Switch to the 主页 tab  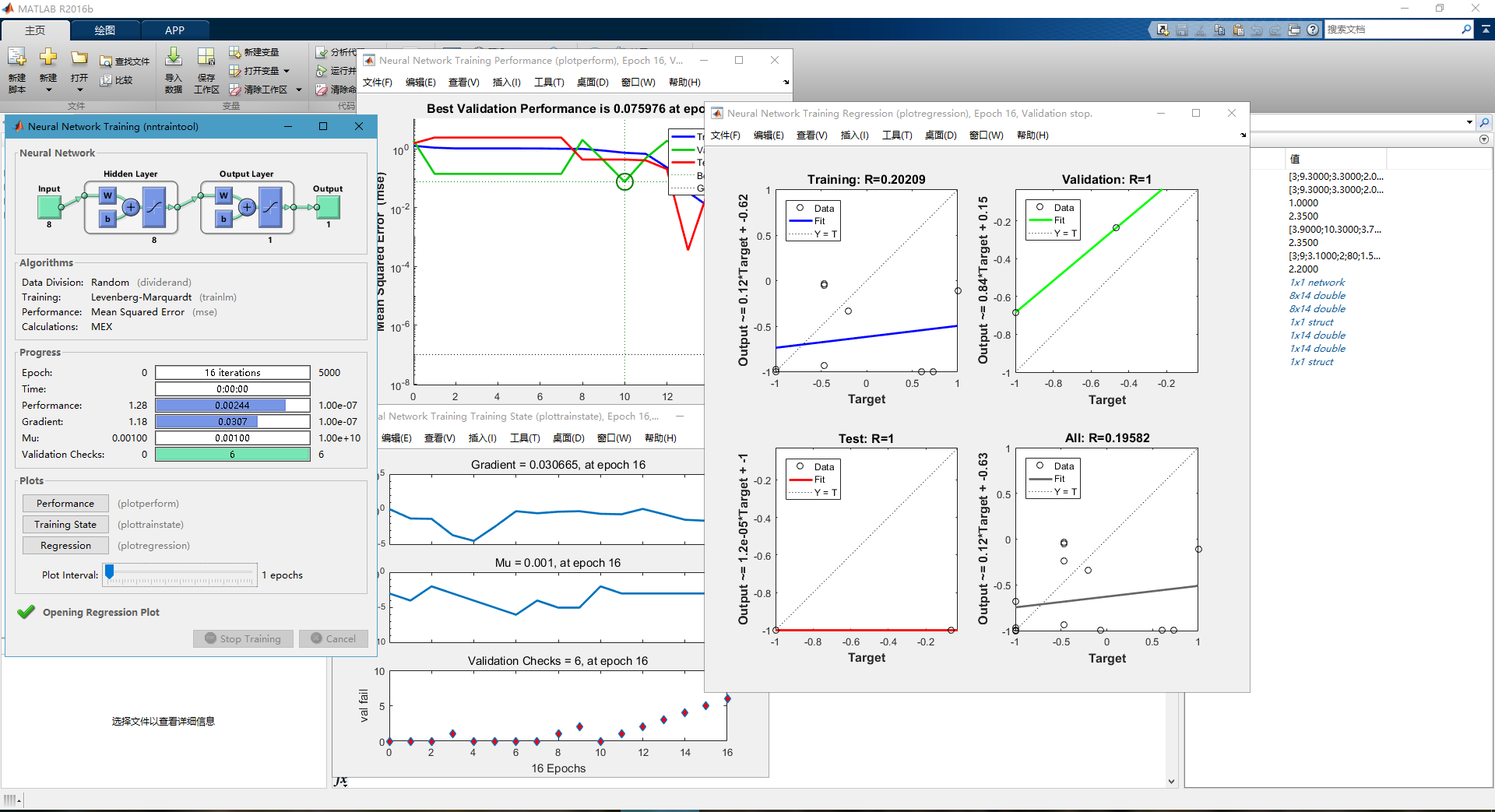35,30
